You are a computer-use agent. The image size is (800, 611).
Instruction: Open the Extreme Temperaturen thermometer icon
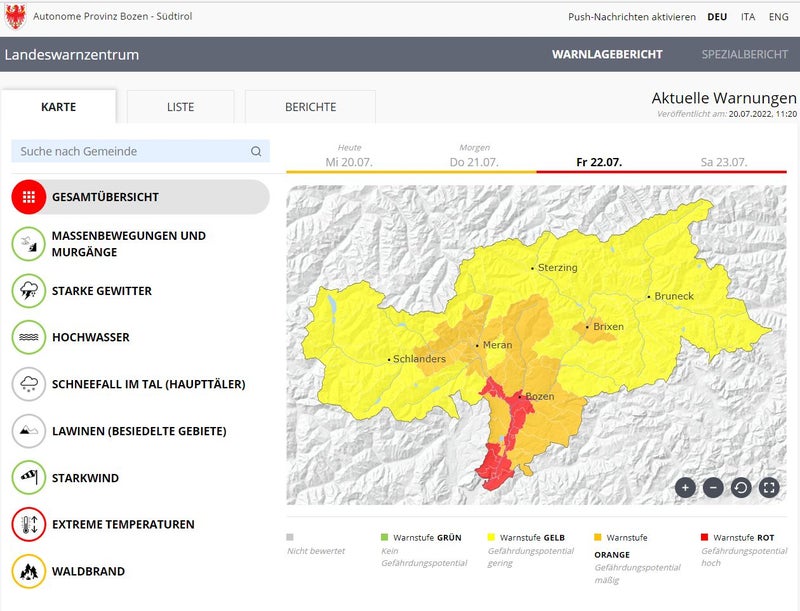point(29,524)
